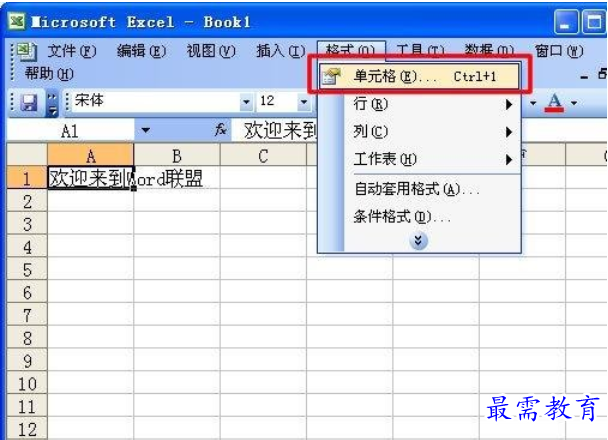Expand the 宋体 font name dropdown

246,102
